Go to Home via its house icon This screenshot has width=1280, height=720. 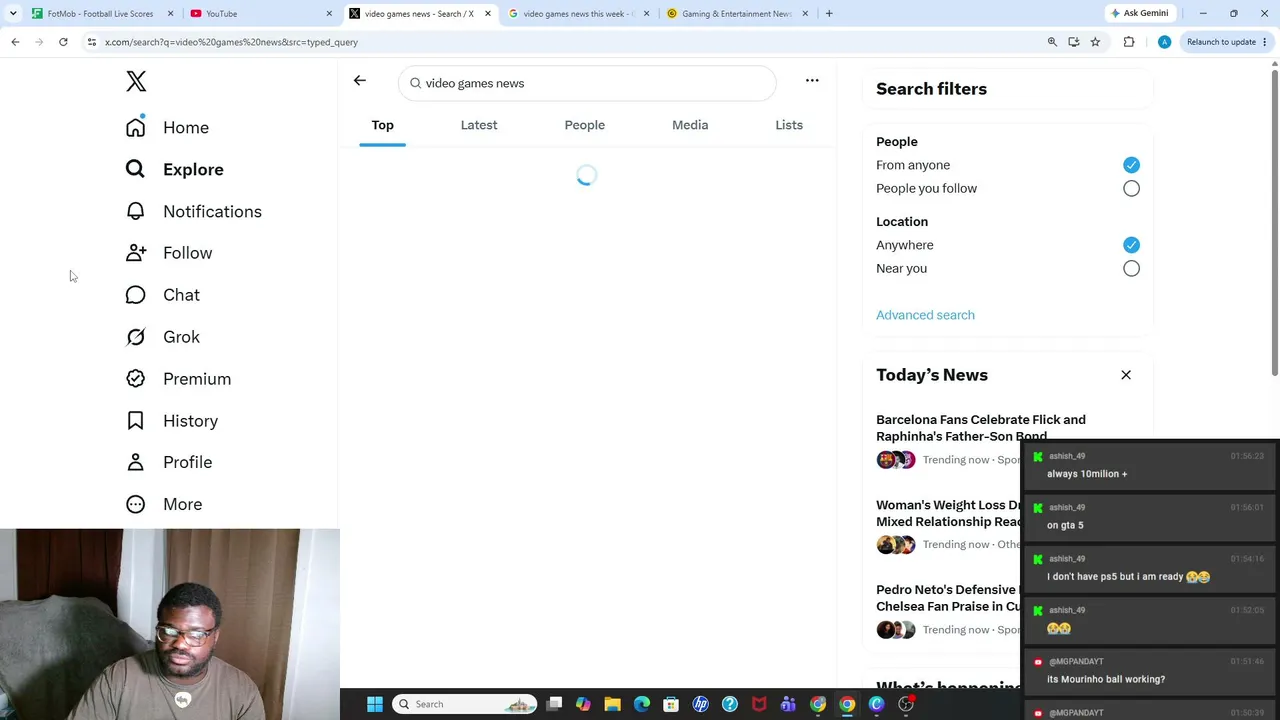coord(135,127)
